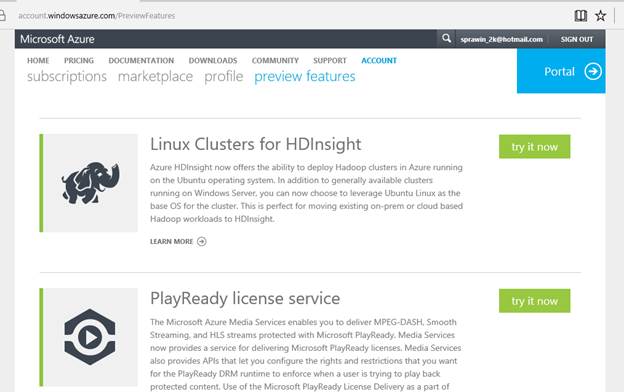
Task: Open the DOWNLOADS menu item
Action: tap(213, 60)
